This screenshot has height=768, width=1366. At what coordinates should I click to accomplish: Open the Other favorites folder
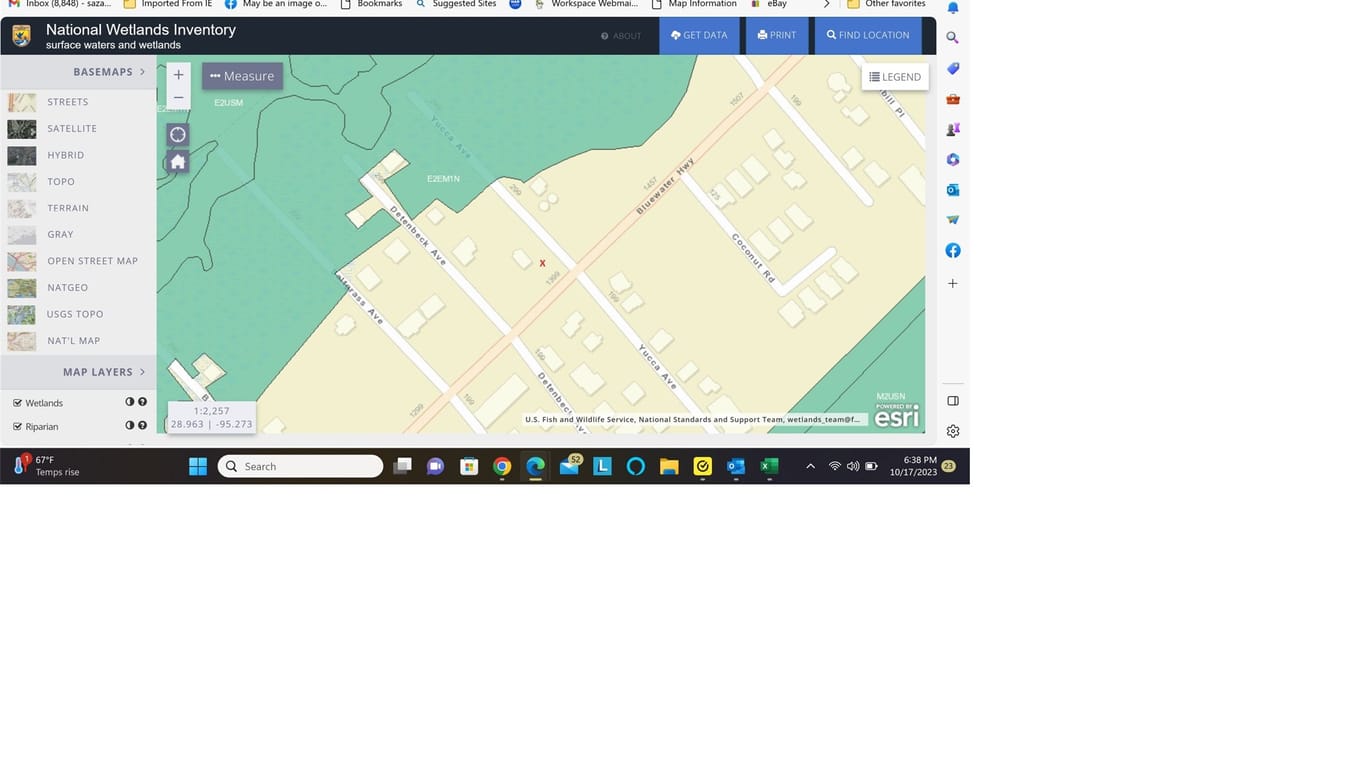887,4
